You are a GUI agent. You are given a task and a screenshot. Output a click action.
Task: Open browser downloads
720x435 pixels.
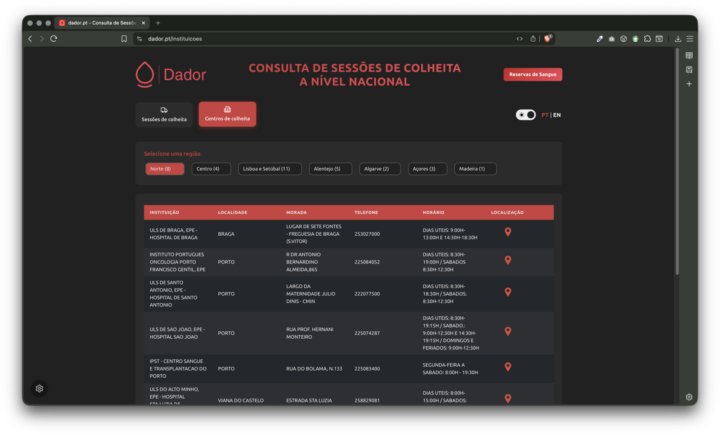(x=678, y=39)
